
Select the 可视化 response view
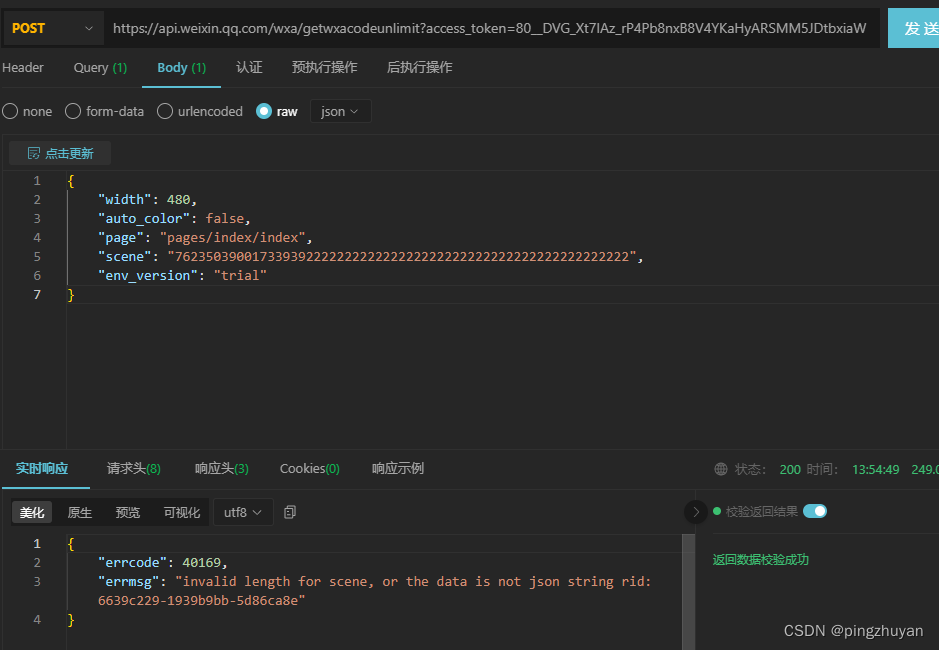click(181, 512)
